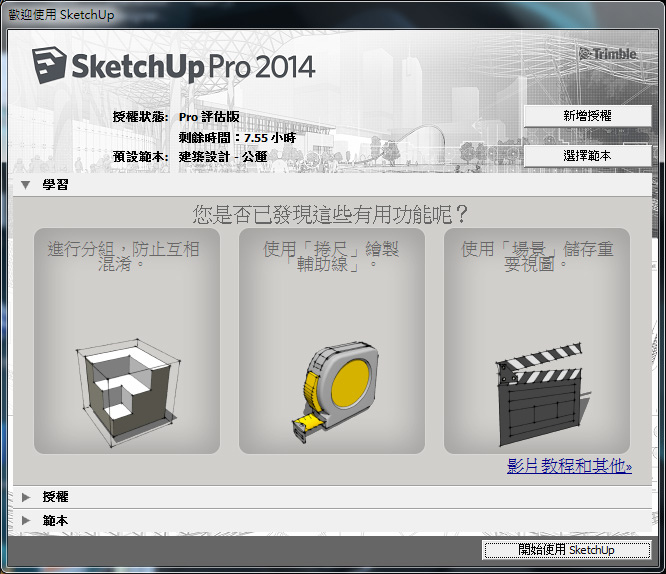The width and height of the screenshot is (666, 574).
Task: Click the Trimble logo
Action: coord(608,54)
